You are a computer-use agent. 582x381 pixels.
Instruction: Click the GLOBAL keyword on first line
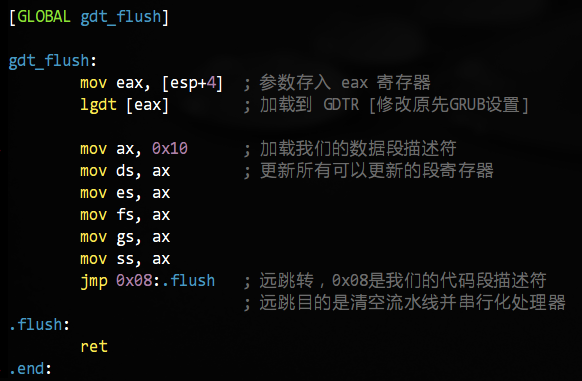coord(44,17)
